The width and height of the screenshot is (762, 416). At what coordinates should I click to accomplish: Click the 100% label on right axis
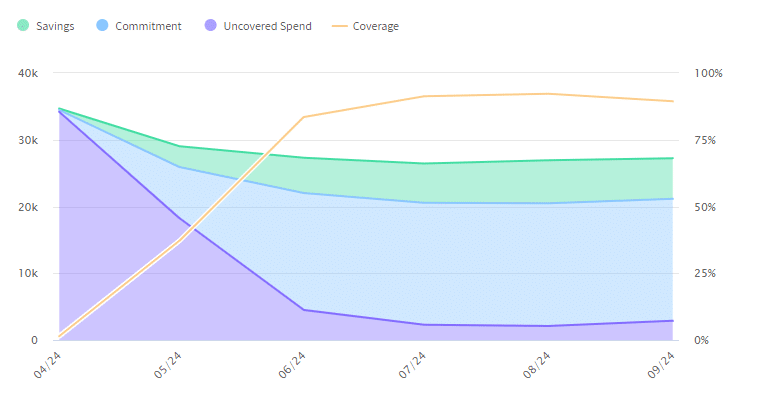point(709,74)
